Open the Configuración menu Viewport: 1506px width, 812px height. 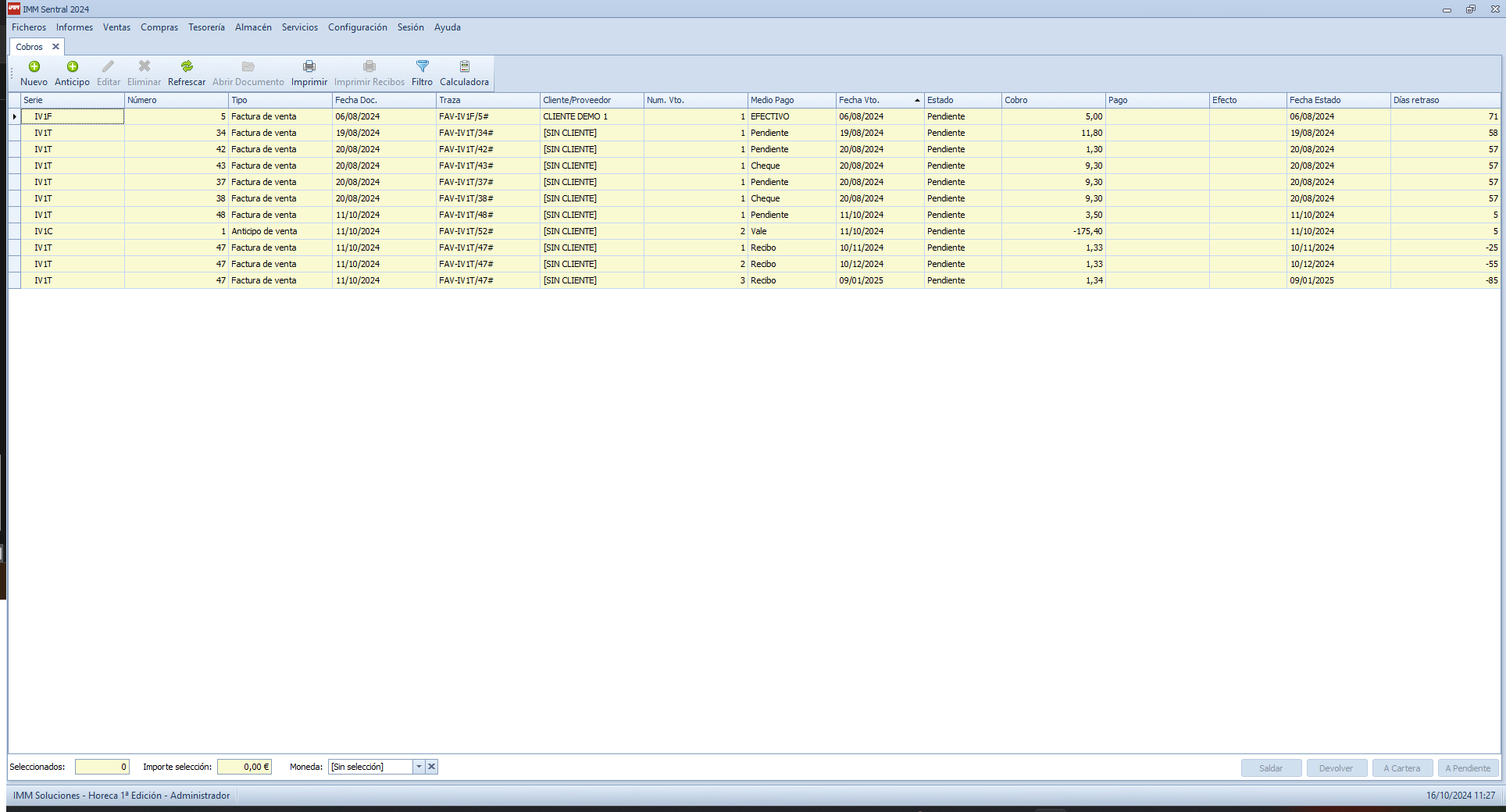pyautogui.click(x=358, y=27)
